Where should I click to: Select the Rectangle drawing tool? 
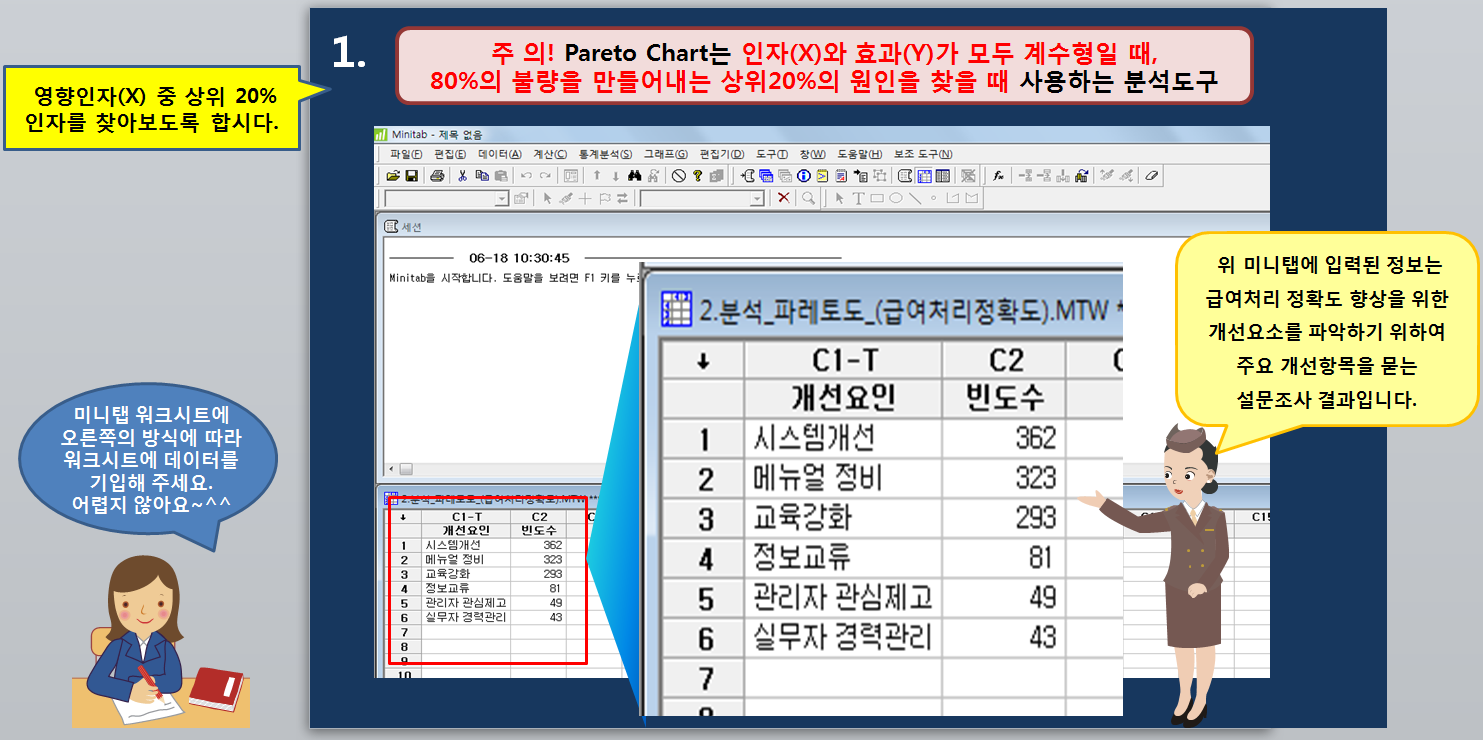pos(877,198)
